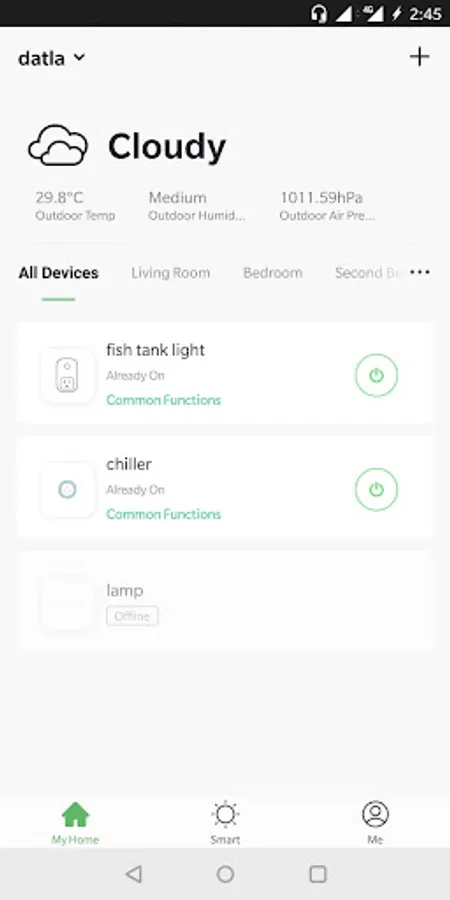Toggle power for fish tank light
The height and width of the screenshot is (900, 450).
(376, 375)
